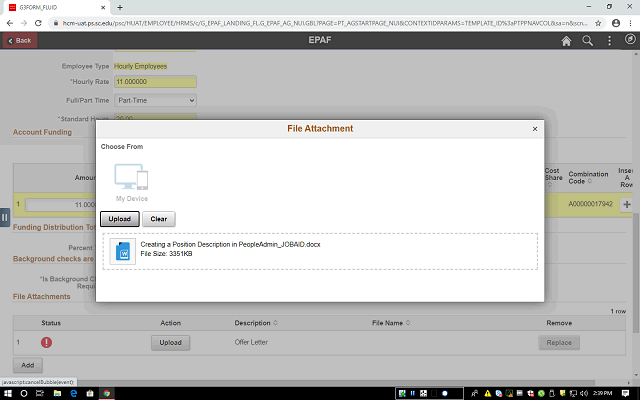Click the Amount field showing 11.000

(60, 204)
